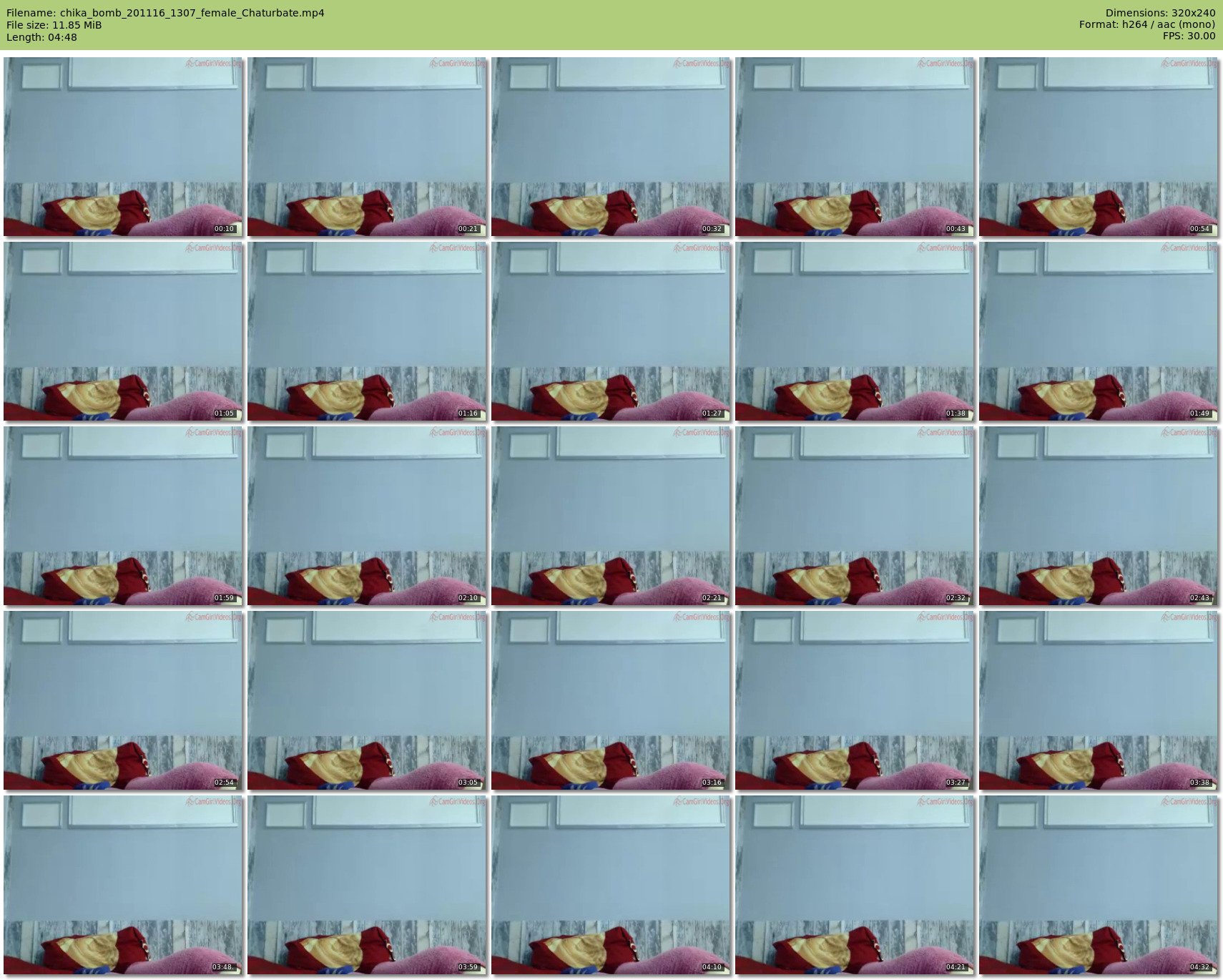The image size is (1223, 980).
Task: Select the 02:10 frame
Action: pyautogui.click(x=367, y=516)
